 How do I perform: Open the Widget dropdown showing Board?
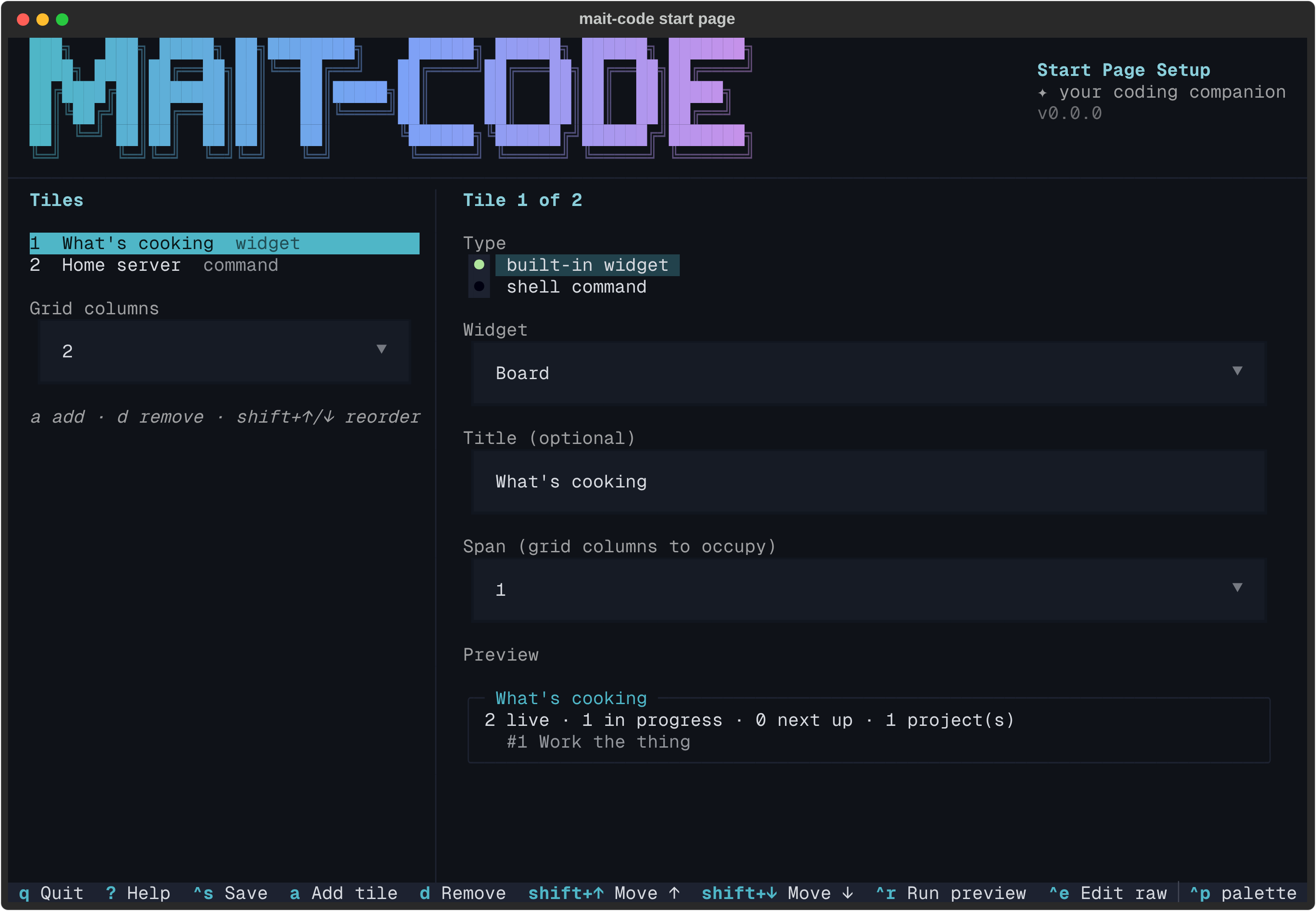coord(868,373)
